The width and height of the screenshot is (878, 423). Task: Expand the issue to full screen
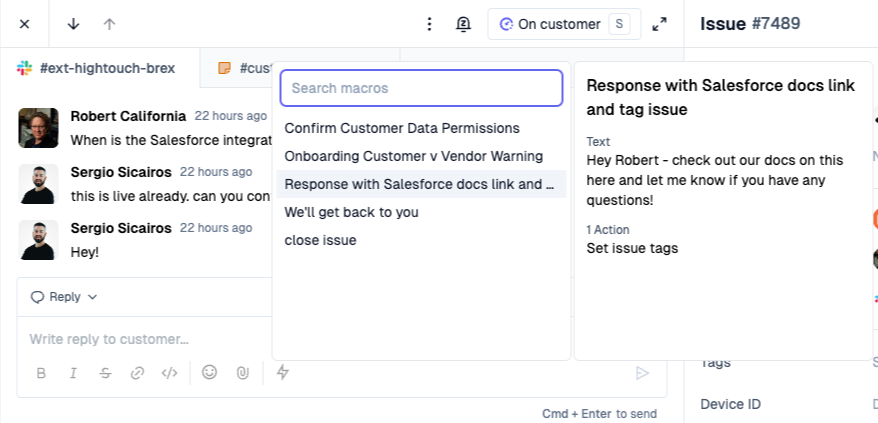(x=659, y=24)
